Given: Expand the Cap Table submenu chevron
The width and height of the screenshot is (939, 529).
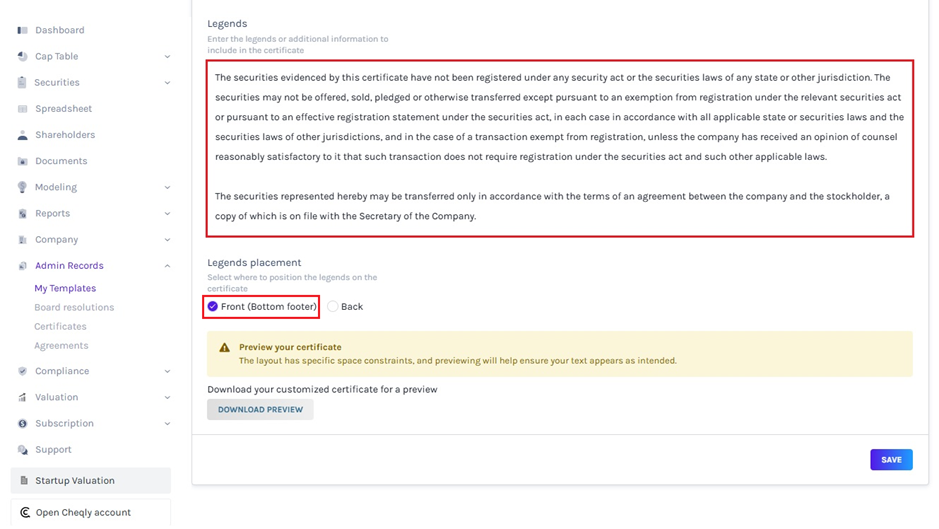Looking at the screenshot, I should pyautogui.click(x=167, y=57).
